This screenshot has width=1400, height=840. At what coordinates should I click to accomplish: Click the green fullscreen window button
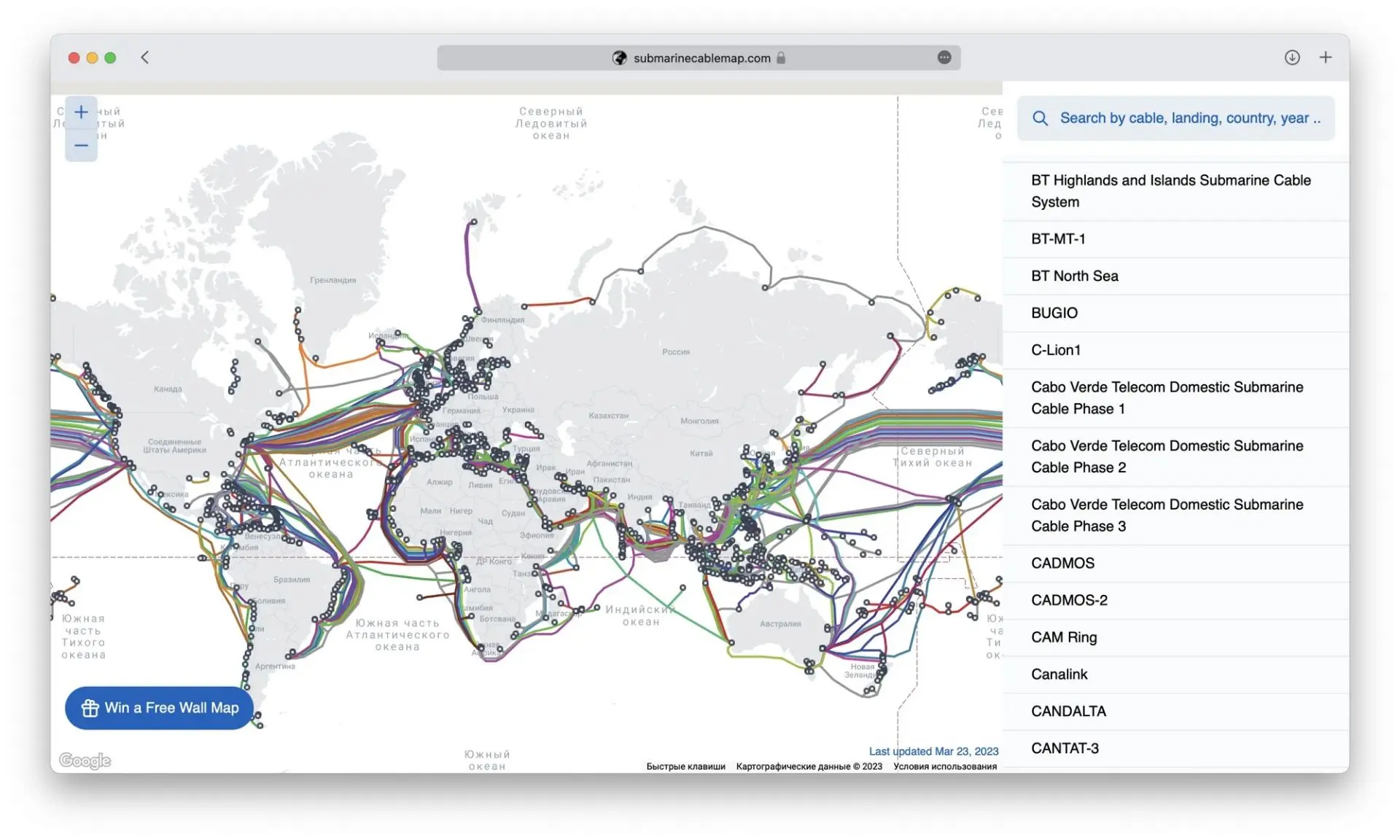coord(110,58)
